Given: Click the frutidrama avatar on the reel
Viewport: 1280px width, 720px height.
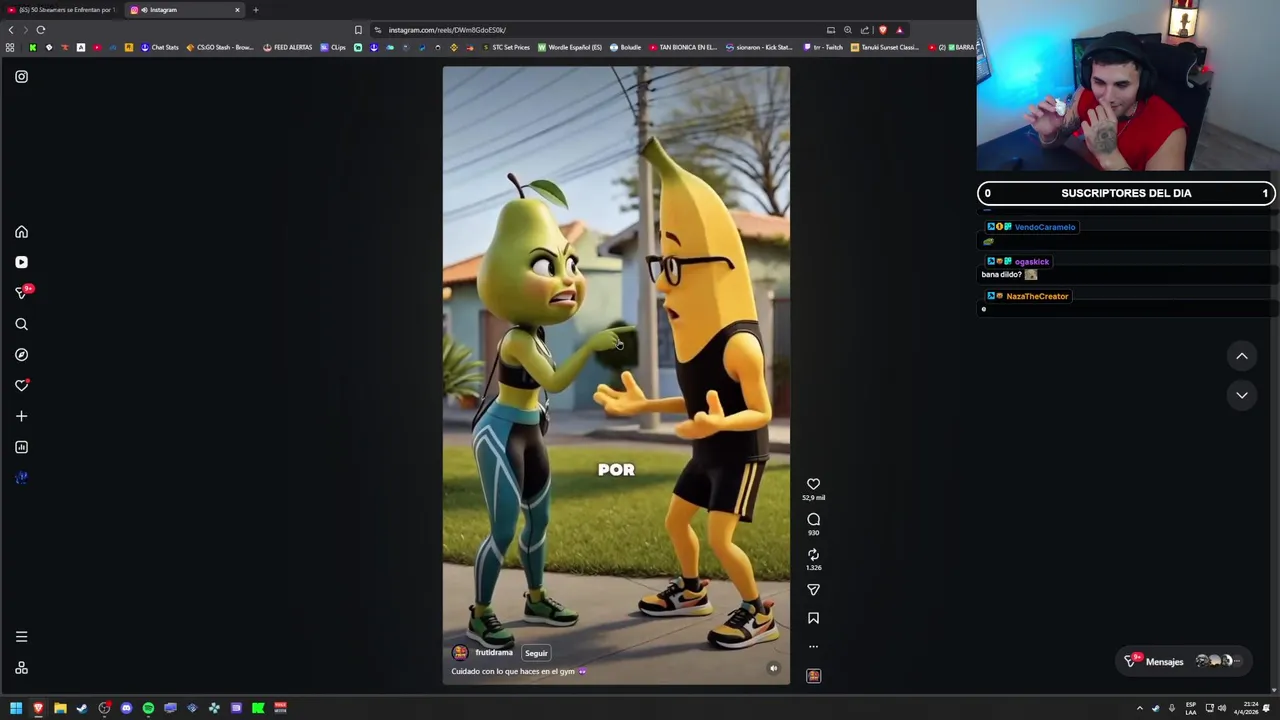Looking at the screenshot, I should (460, 653).
